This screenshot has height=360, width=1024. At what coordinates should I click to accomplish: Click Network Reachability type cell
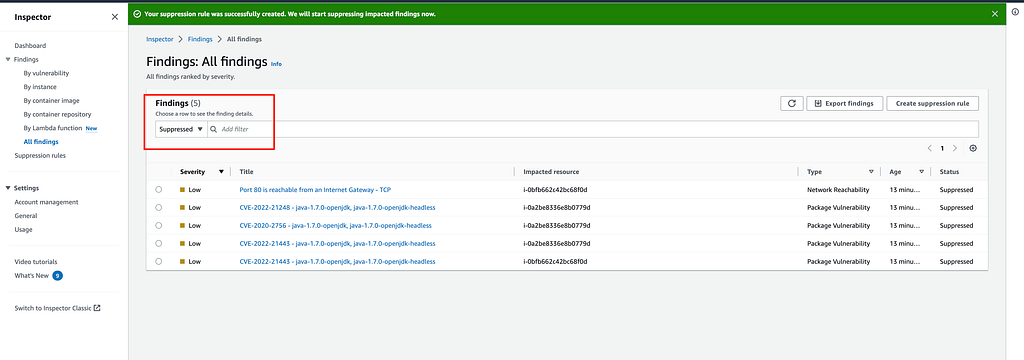(x=839, y=189)
